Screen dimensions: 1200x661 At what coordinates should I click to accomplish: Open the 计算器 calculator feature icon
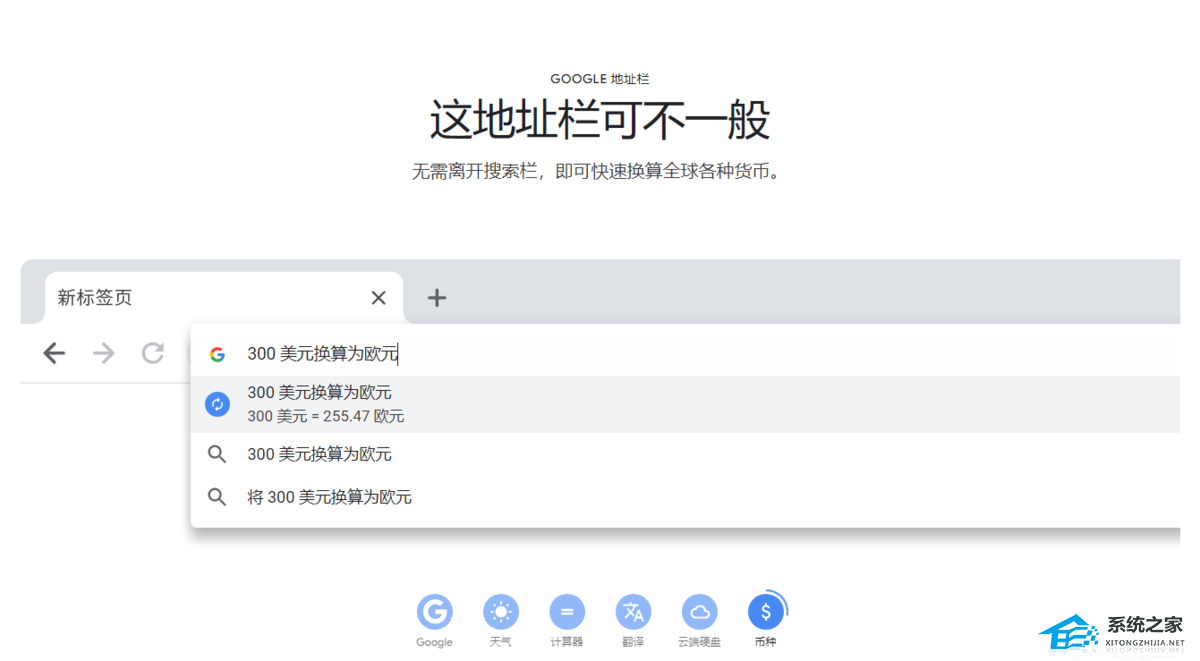point(567,612)
